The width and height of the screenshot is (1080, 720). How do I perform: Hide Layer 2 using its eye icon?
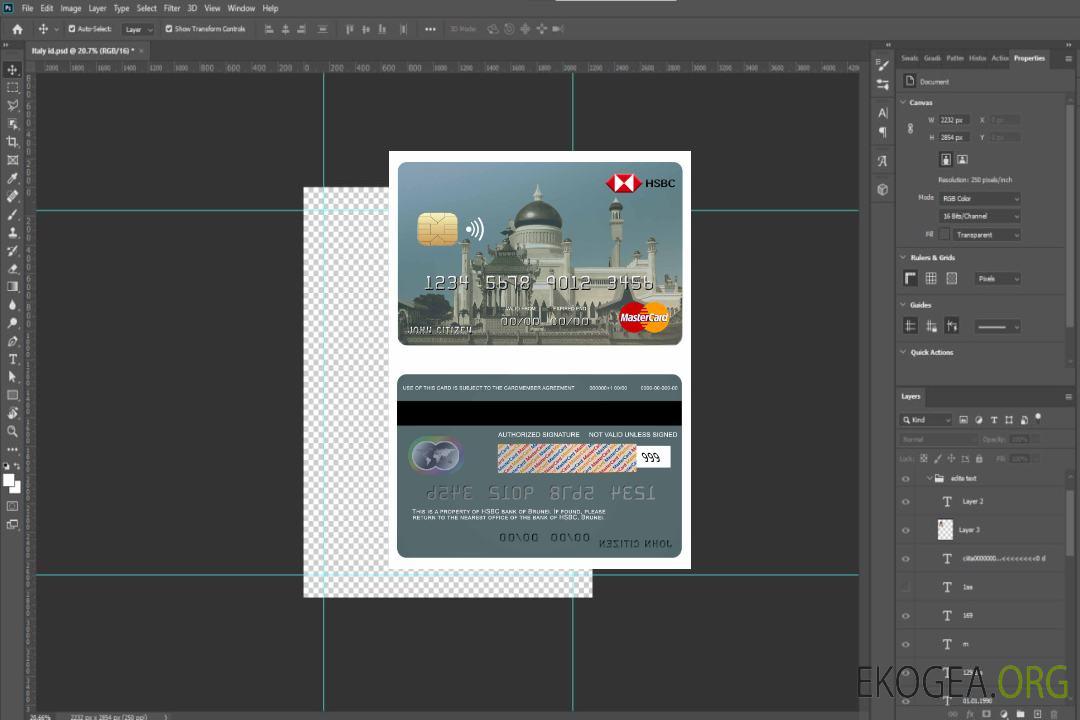(906, 502)
